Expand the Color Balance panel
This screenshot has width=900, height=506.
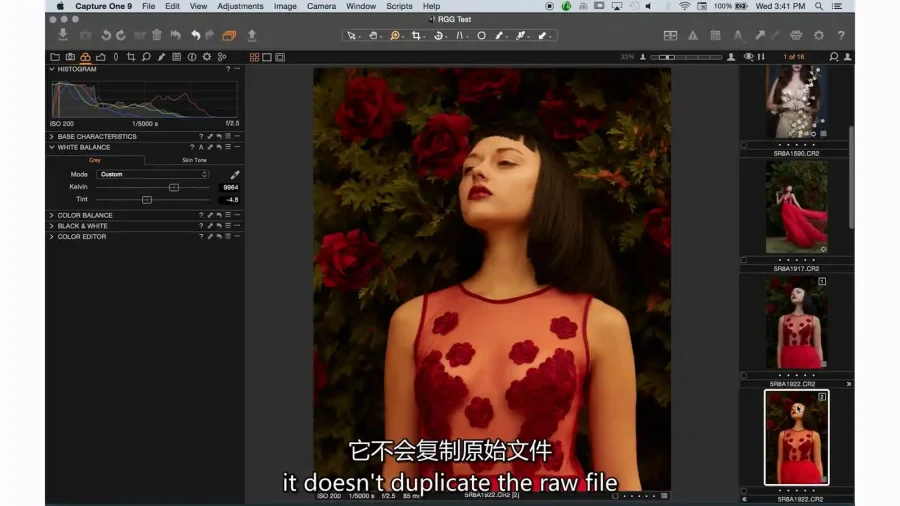[52, 215]
